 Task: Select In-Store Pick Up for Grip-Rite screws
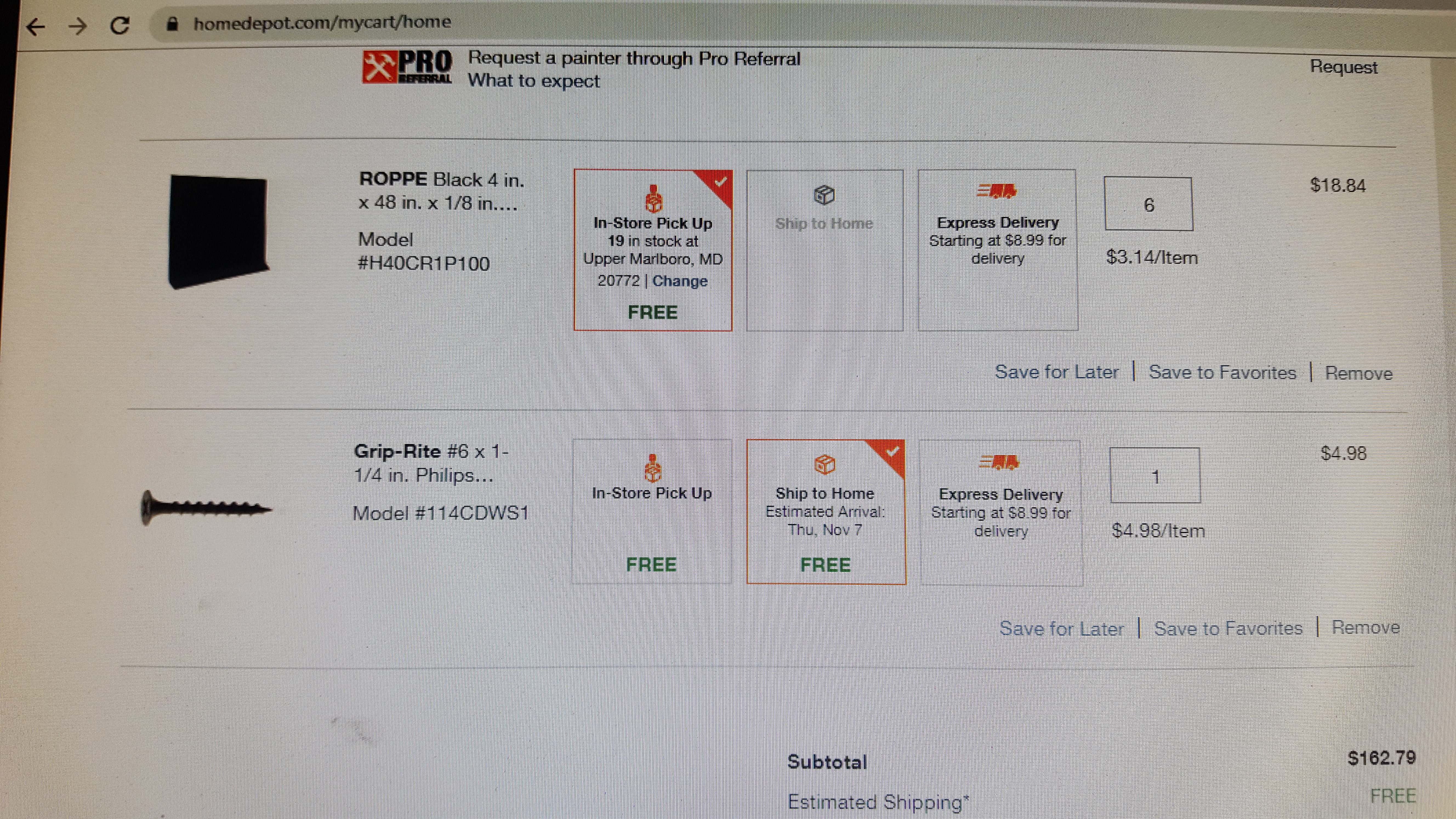(x=652, y=511)
